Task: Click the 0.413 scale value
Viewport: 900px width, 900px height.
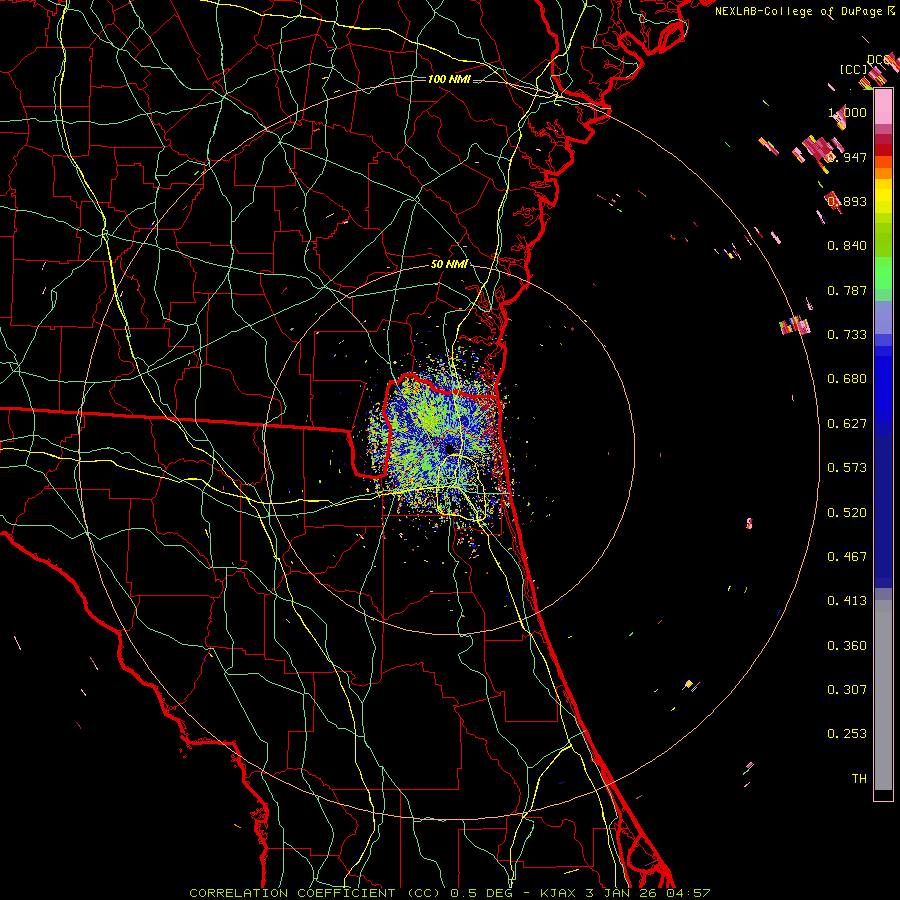Action: click(x=847, y=601)
